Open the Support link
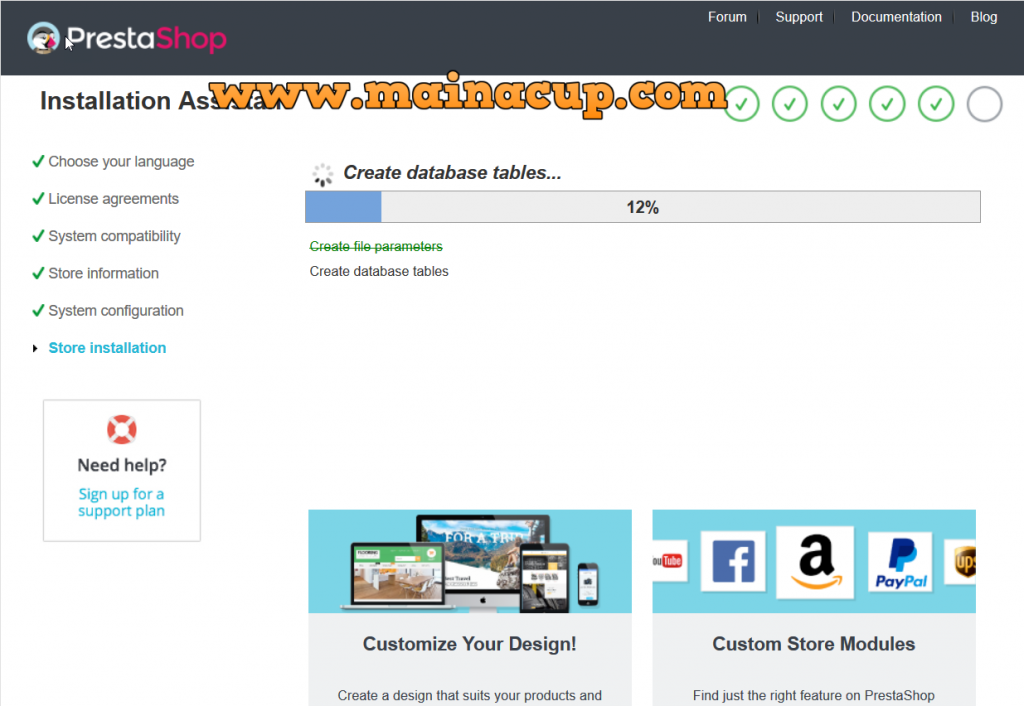 coord(799,17)
